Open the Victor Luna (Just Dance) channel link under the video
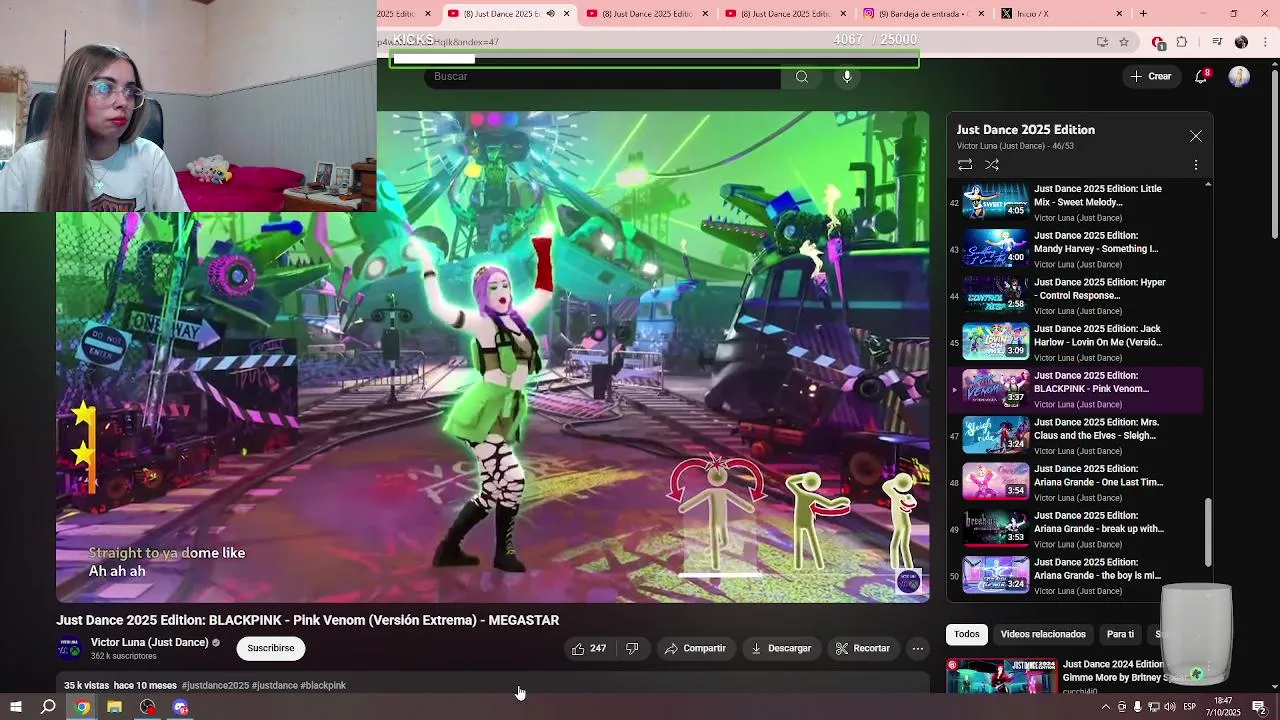This screenshot has width=1280, height=720. click(x=149, y=643)
